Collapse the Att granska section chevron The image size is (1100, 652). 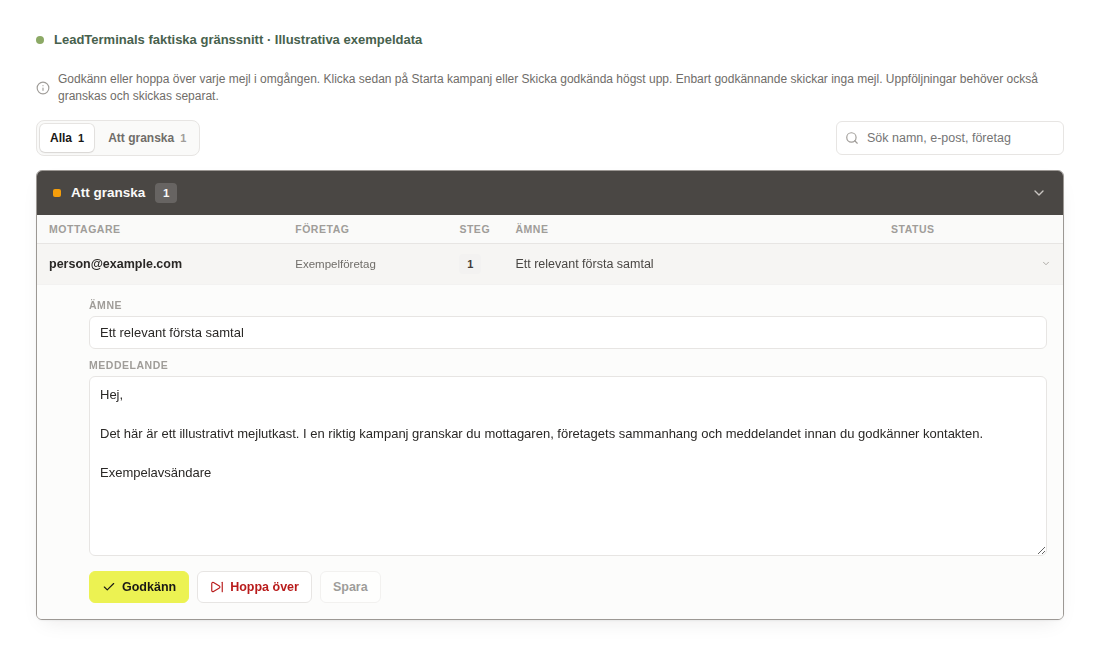1039,193
